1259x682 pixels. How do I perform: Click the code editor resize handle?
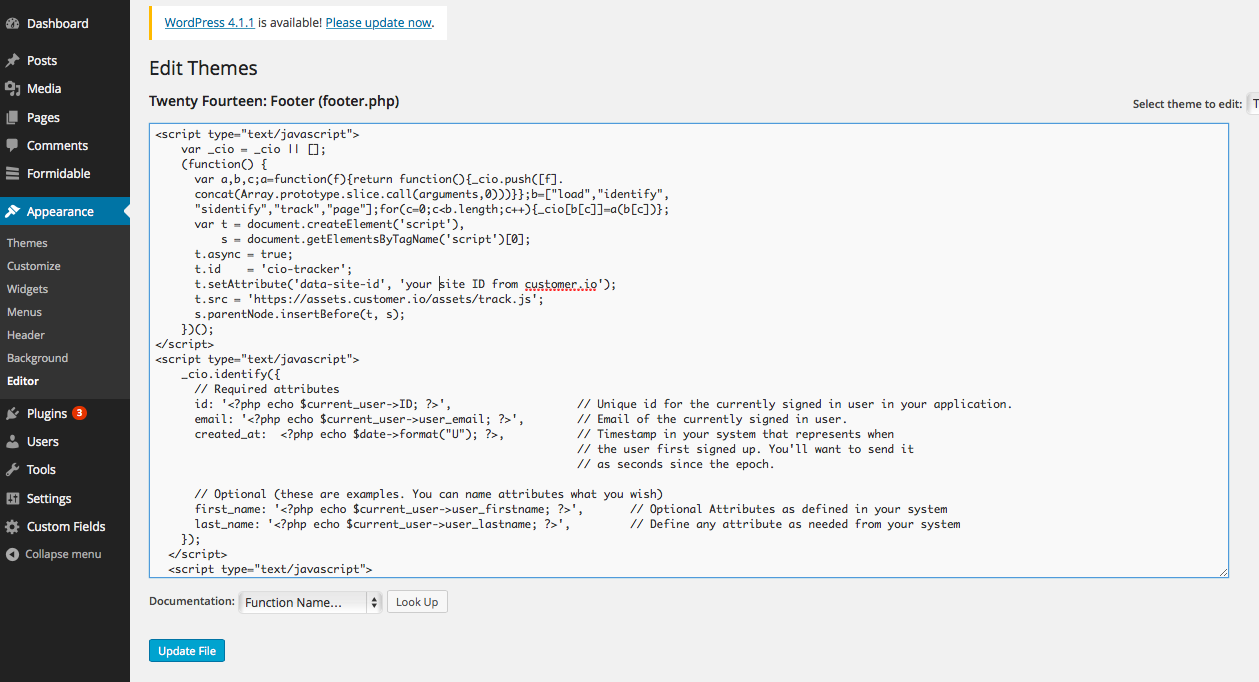click(x=1223, y=571)
